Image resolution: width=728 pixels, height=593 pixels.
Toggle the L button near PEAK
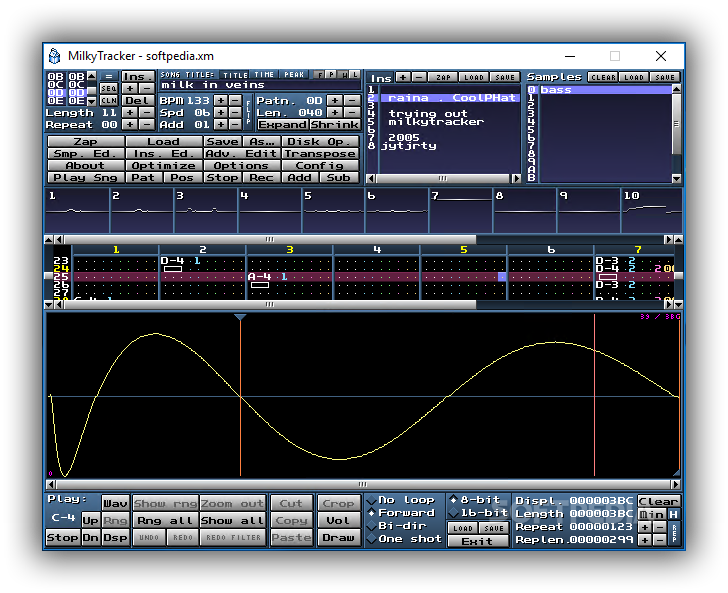[355, 74]
